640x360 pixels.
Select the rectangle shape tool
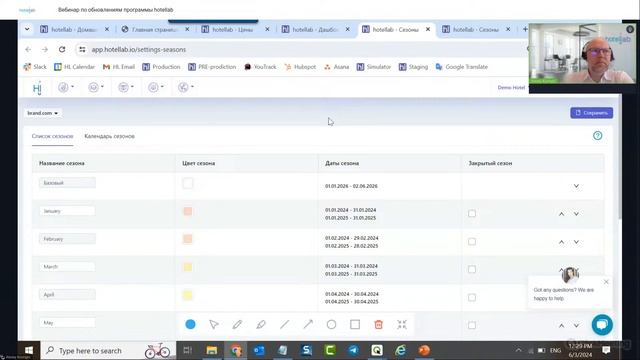355,324
